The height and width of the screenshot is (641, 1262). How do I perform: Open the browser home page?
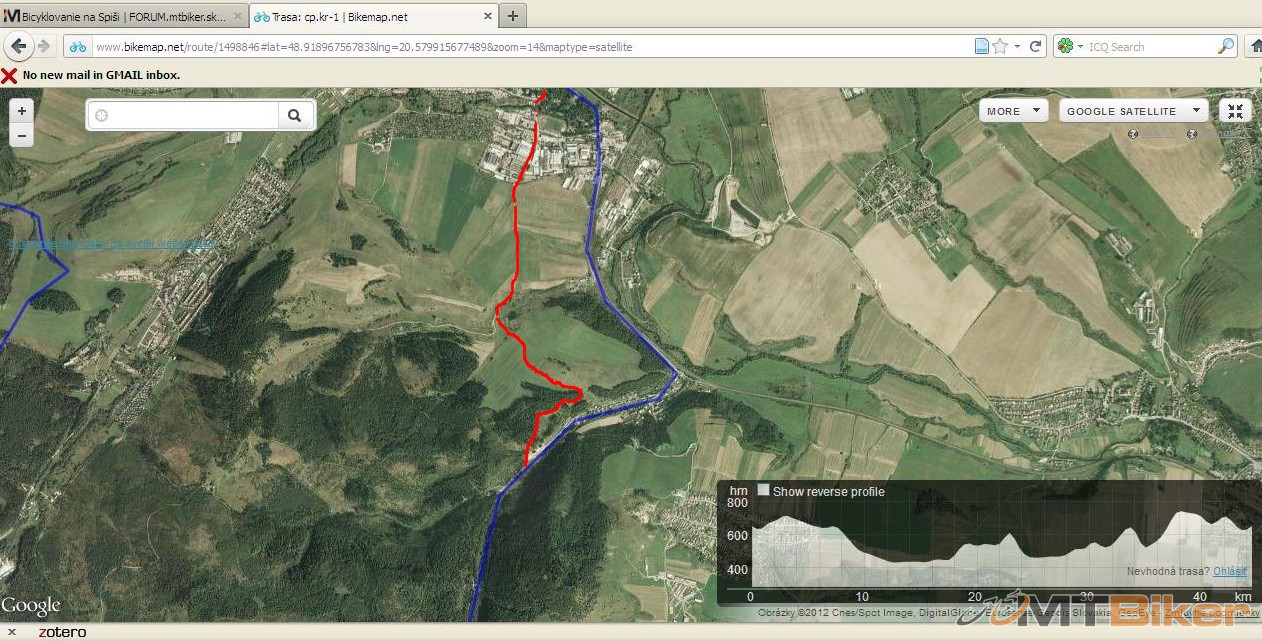coord(1253,46)
